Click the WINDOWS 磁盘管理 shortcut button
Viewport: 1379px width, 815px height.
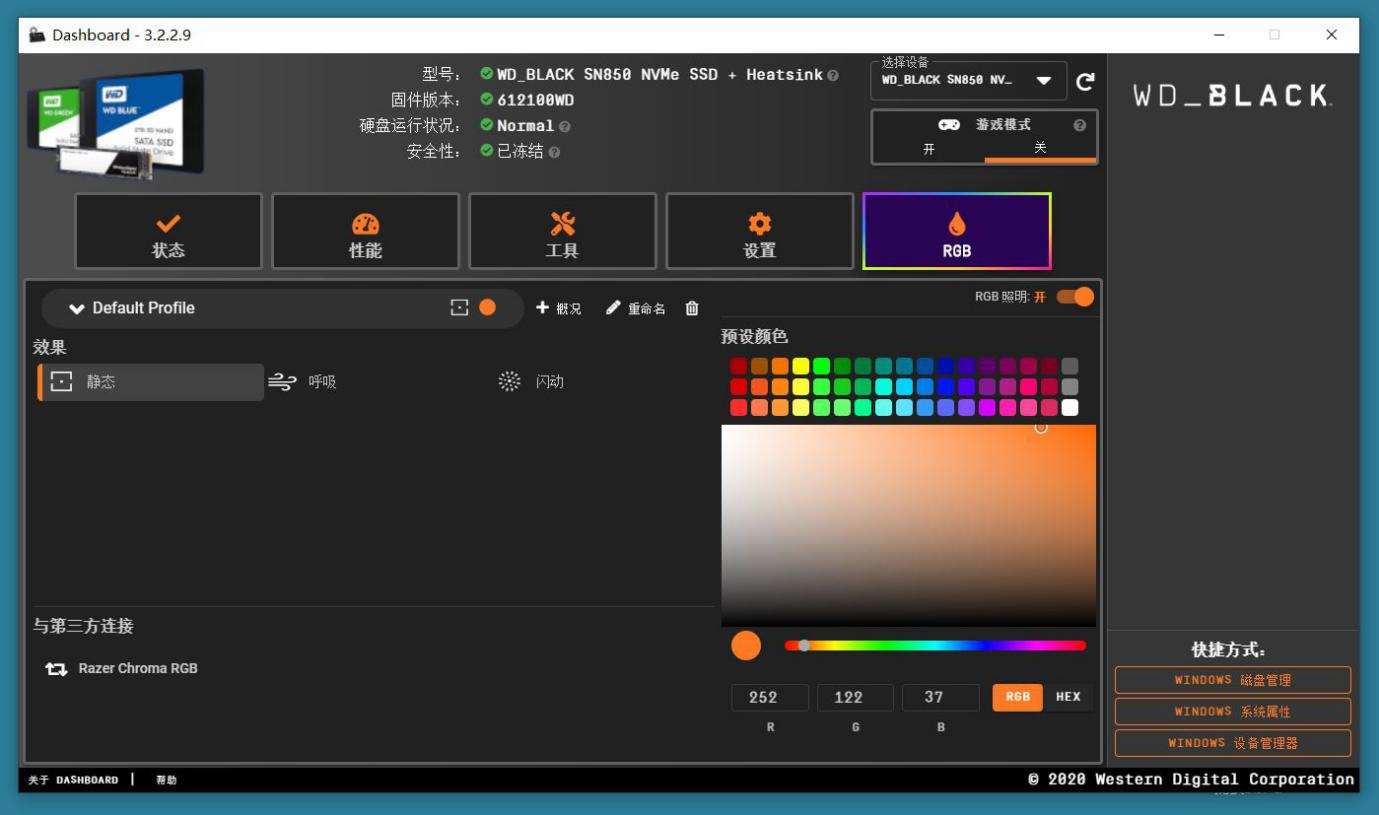click(x=1233, y=680)
